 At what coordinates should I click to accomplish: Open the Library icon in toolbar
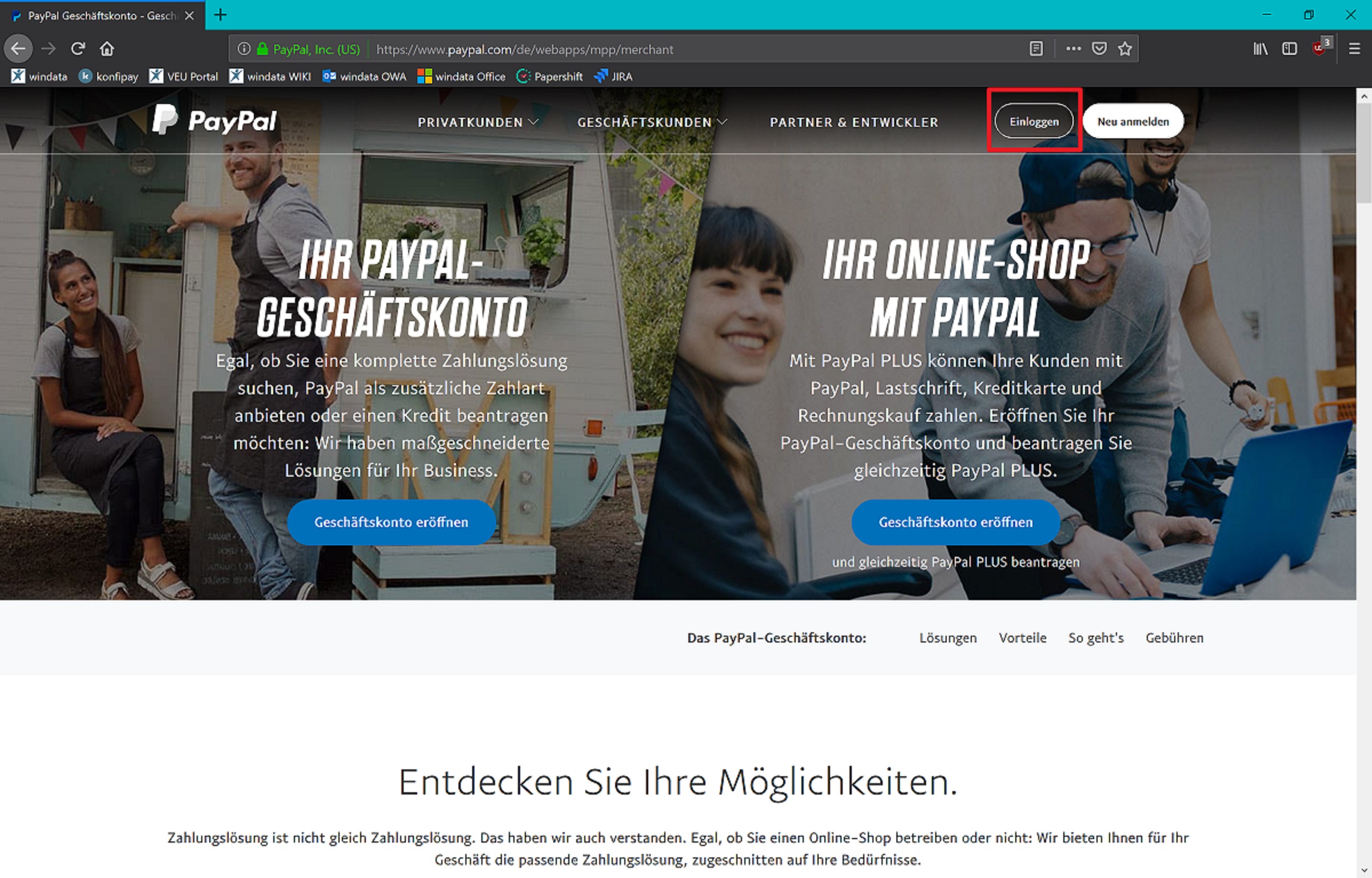tap(1261, 49)
